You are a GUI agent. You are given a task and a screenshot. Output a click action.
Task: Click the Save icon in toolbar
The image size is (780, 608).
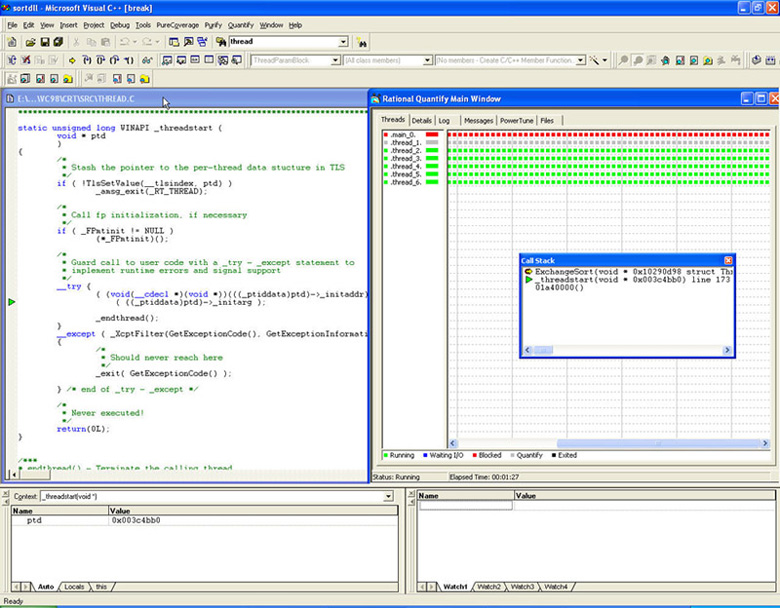coord(45,42)
